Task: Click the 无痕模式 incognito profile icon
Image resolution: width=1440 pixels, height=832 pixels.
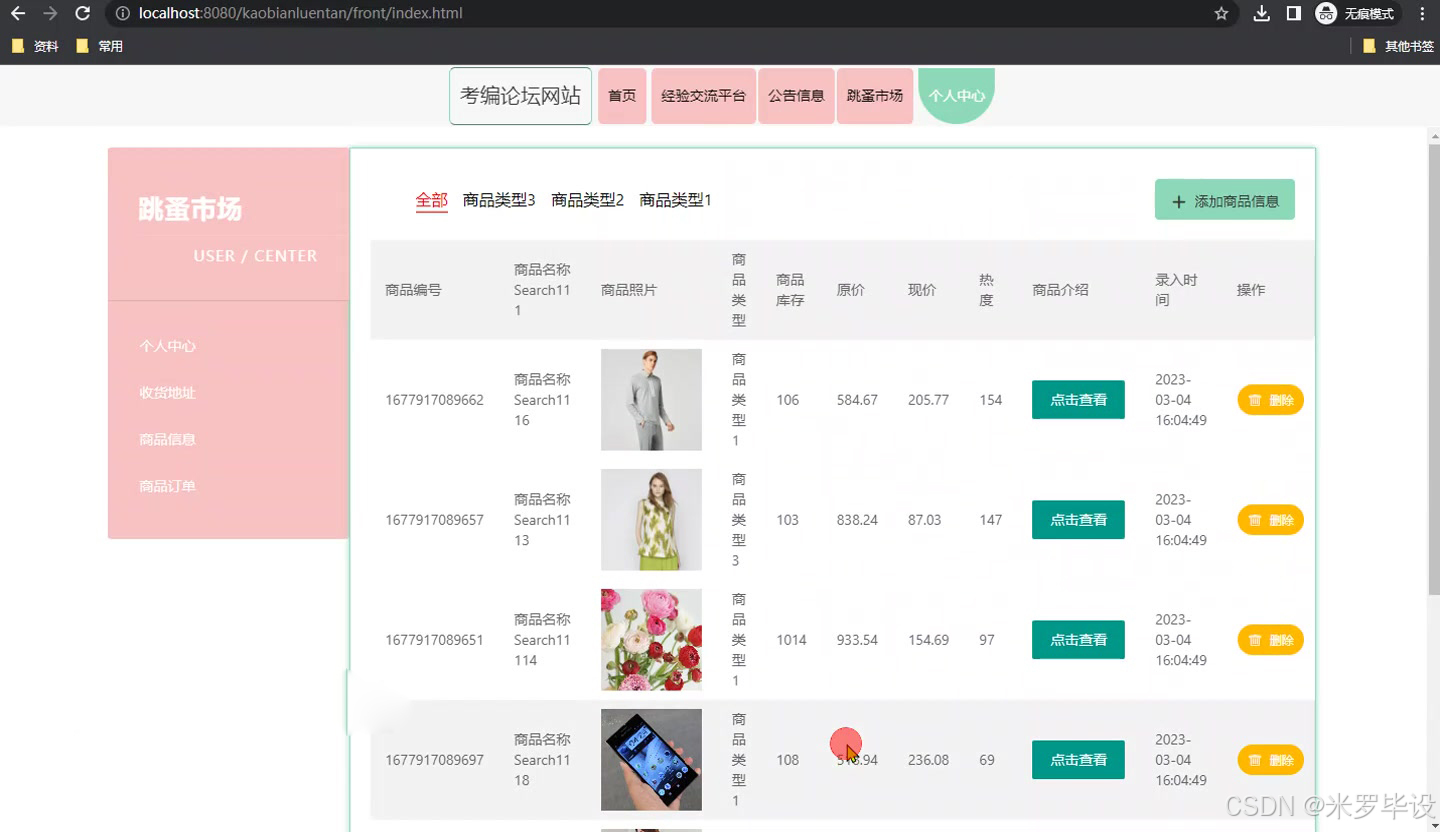Action: [x=1326, y=14]
